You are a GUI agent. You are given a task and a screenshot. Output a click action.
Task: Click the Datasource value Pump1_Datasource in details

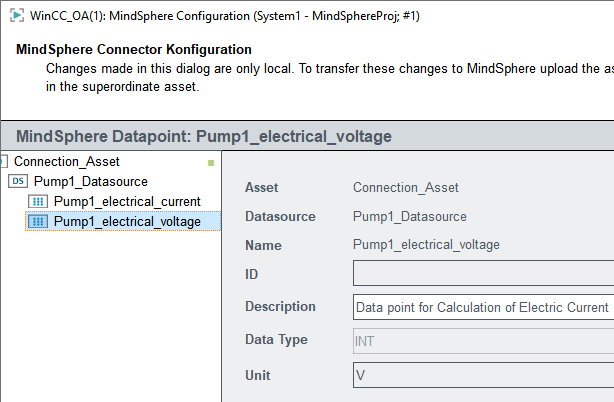(410, 216)
